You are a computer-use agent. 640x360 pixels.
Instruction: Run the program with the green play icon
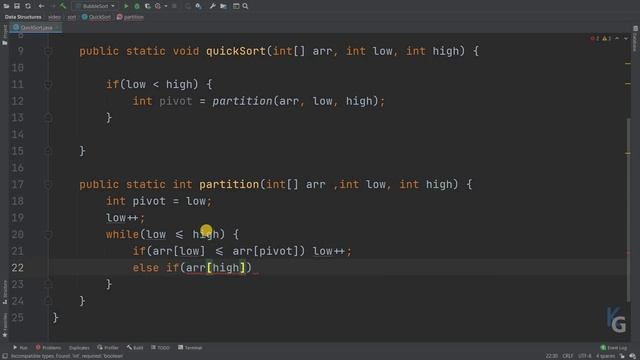tap(126, 6)
